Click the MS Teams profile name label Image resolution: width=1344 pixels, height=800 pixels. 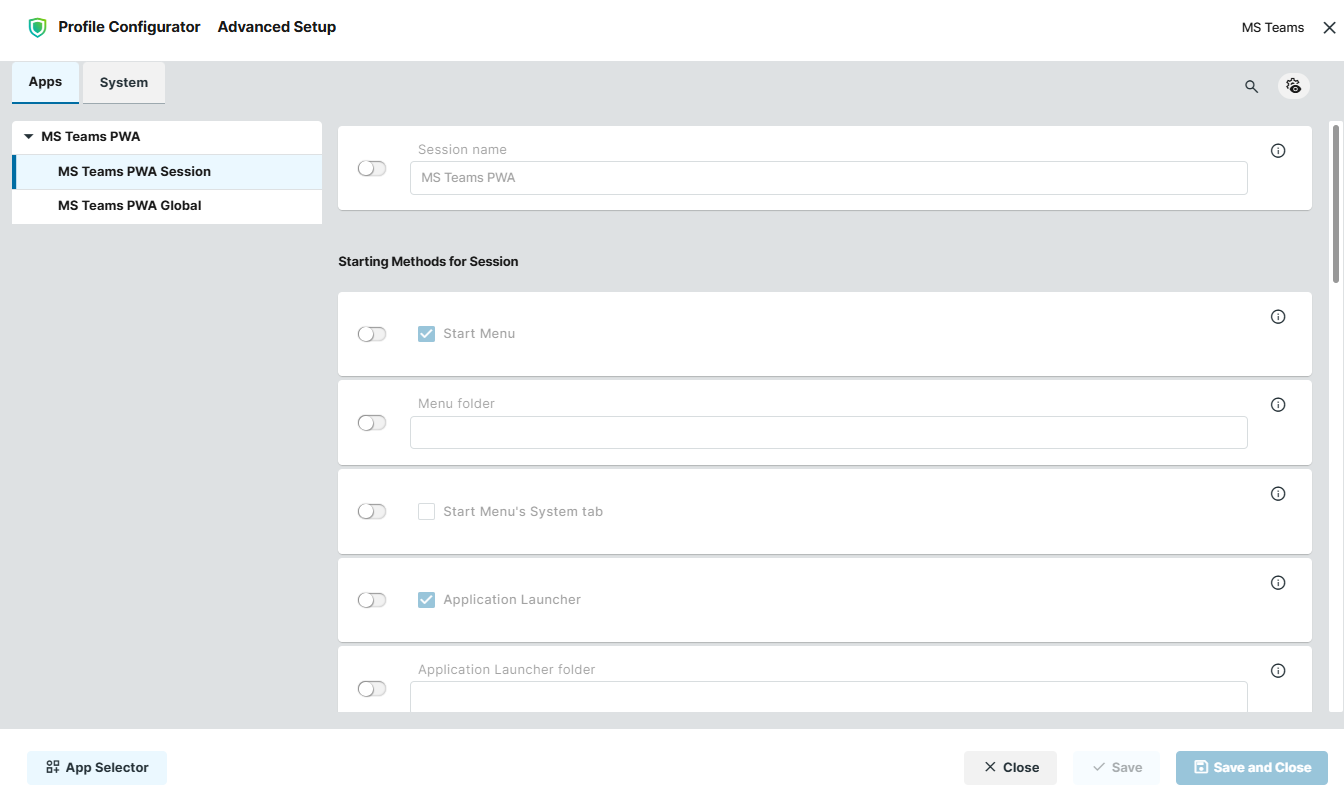click(1273, 28)
